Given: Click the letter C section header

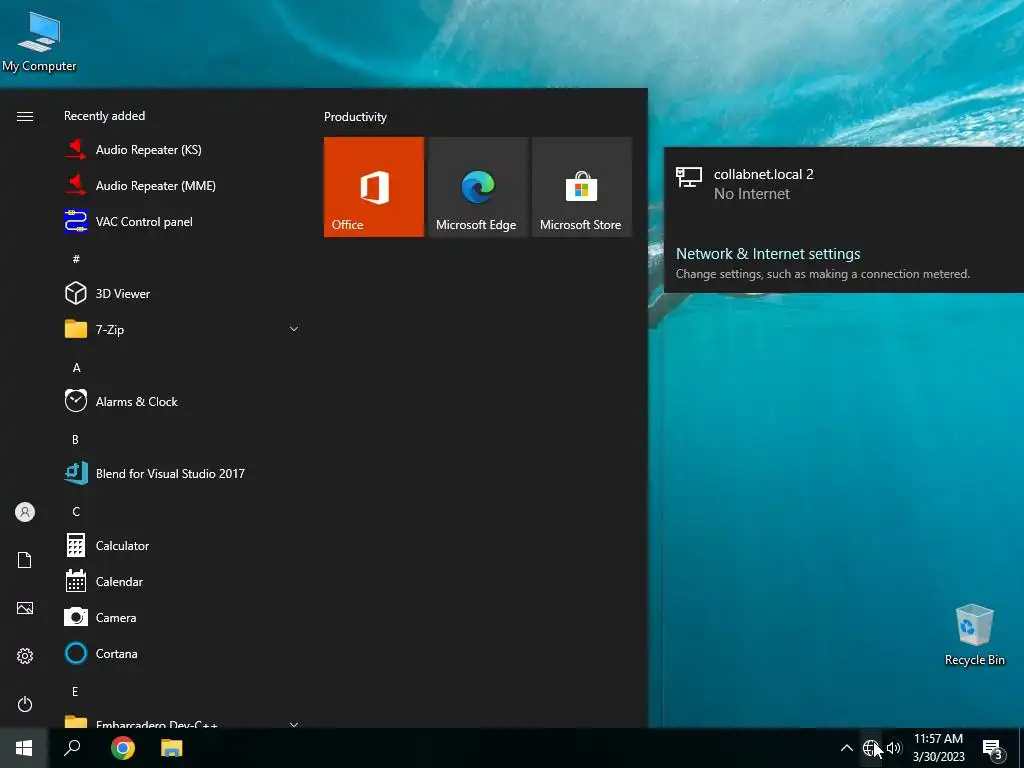Looking at the screenshot, I should [x=76, y=511].
